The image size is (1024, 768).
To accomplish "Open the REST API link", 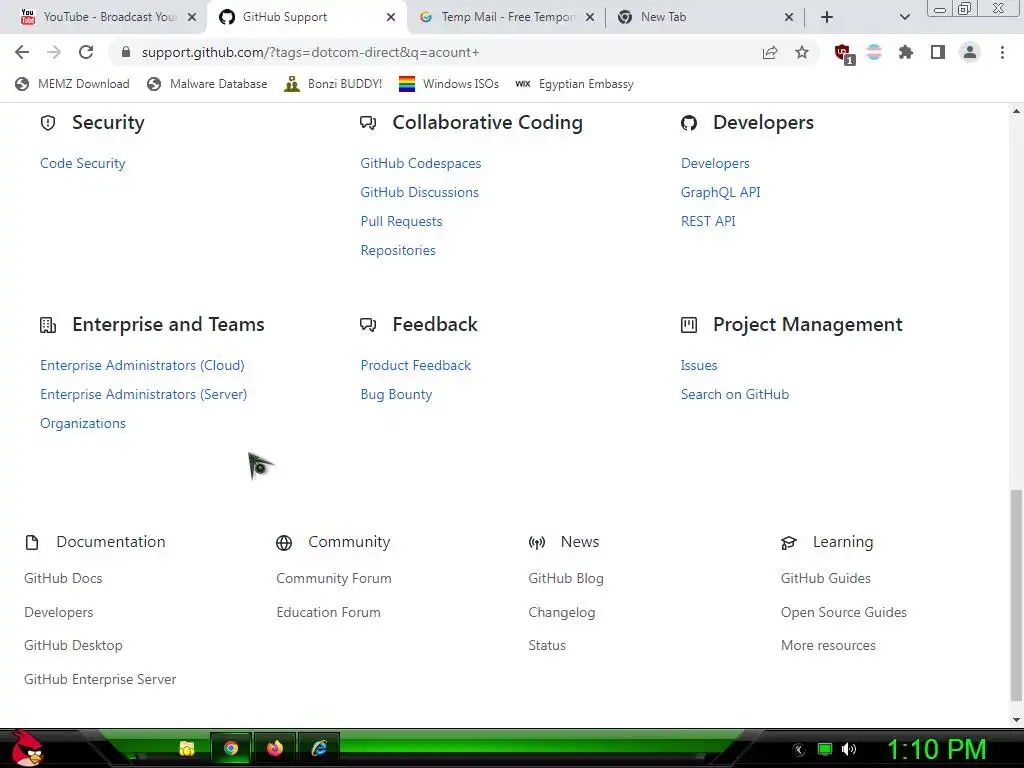I will (x=708, y=221).
